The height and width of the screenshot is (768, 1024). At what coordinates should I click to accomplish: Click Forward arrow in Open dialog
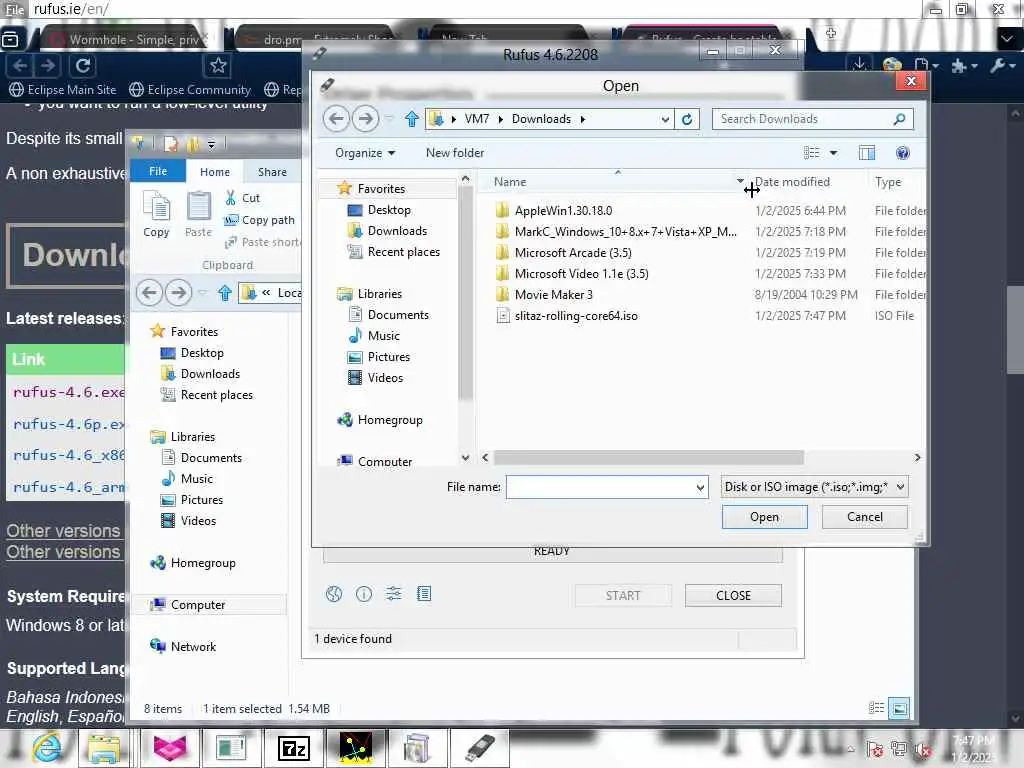(x=365, y=119)
